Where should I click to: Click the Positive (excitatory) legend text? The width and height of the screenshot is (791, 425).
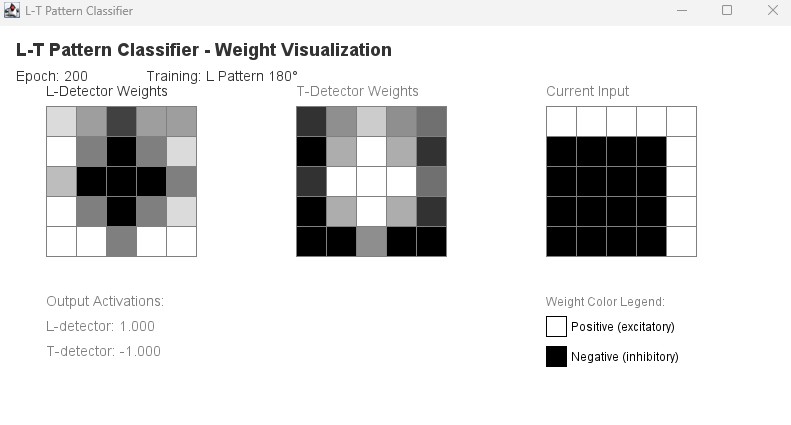[623, 327]
